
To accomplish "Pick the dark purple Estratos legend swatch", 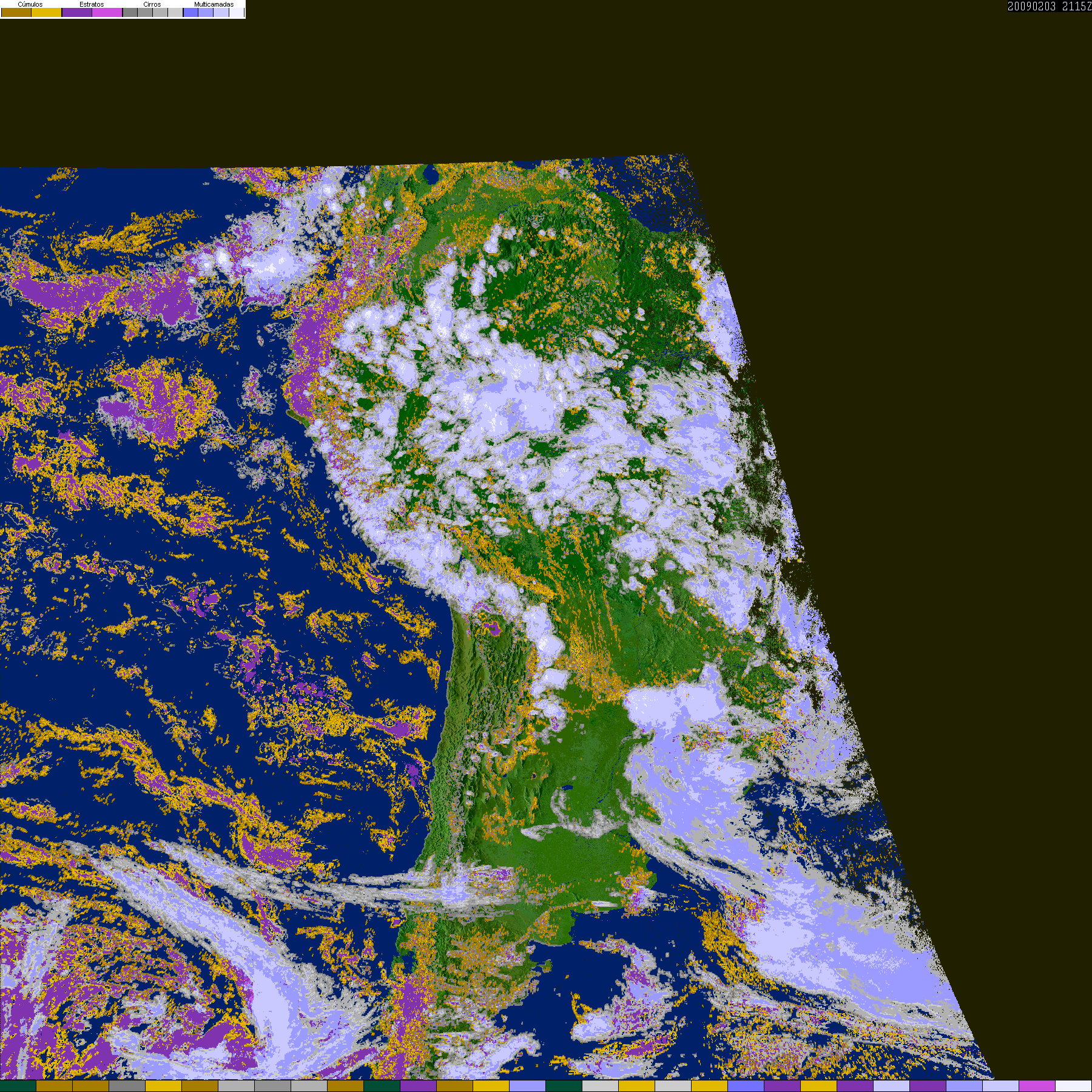I will pyautogui.click(x=77, y=12).
